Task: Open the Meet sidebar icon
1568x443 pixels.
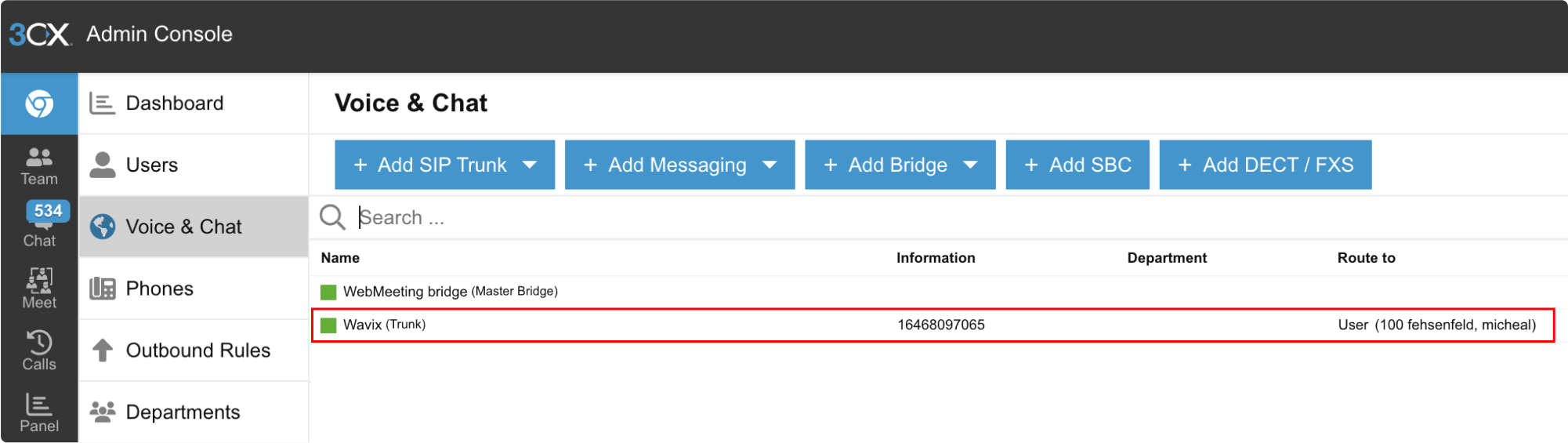Action: click(x=39, y=289)
